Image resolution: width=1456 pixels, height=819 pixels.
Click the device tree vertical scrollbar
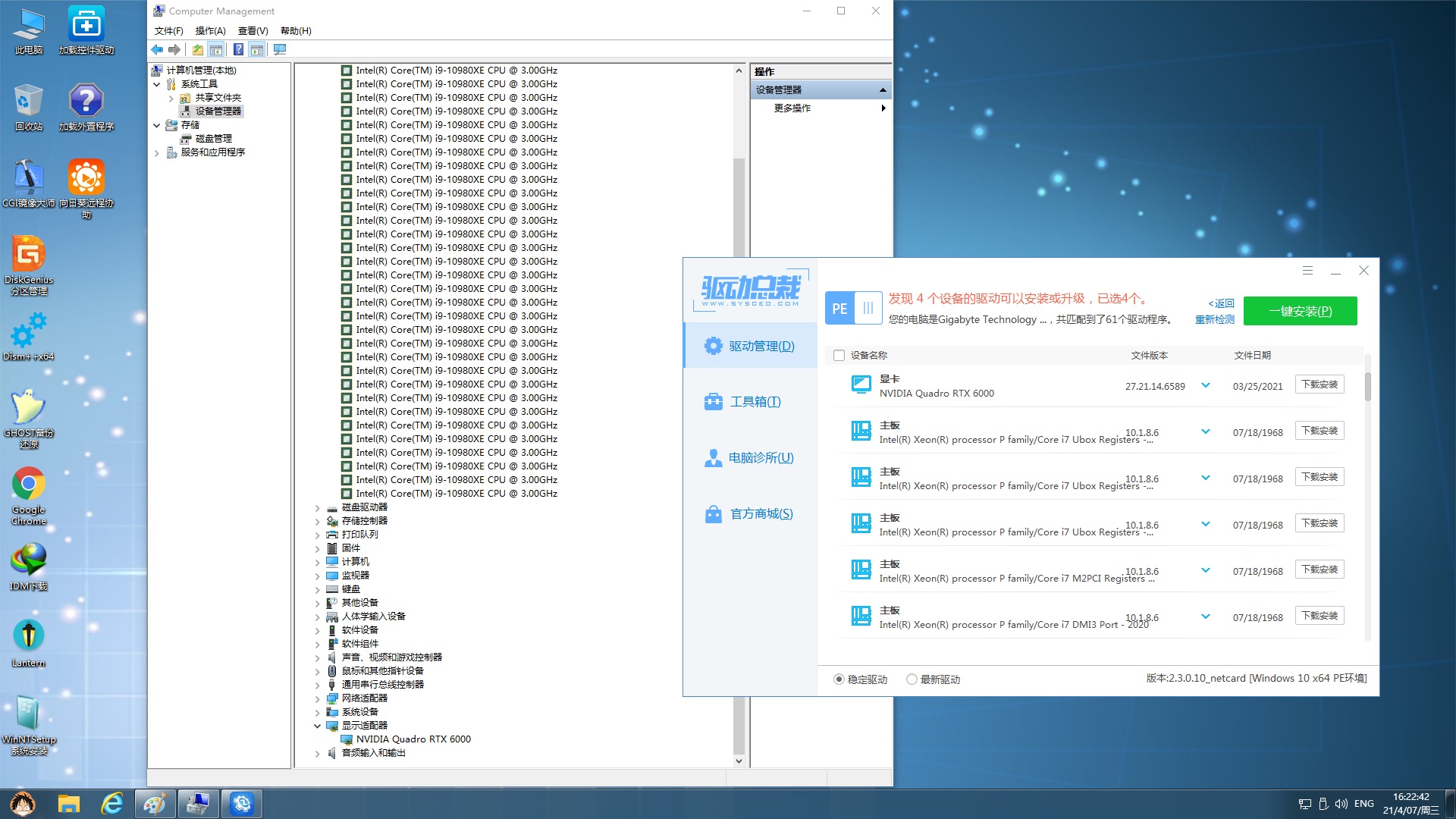[739, 455]
